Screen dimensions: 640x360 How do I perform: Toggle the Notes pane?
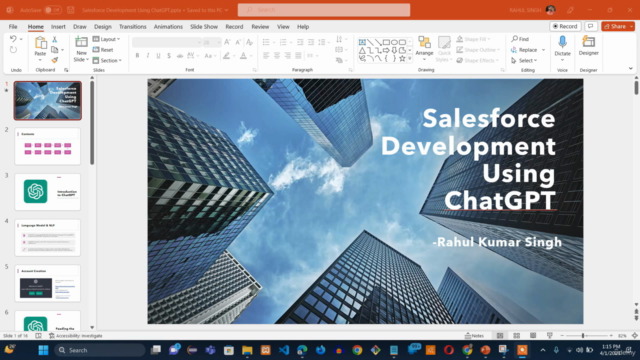tap(474, 336)
